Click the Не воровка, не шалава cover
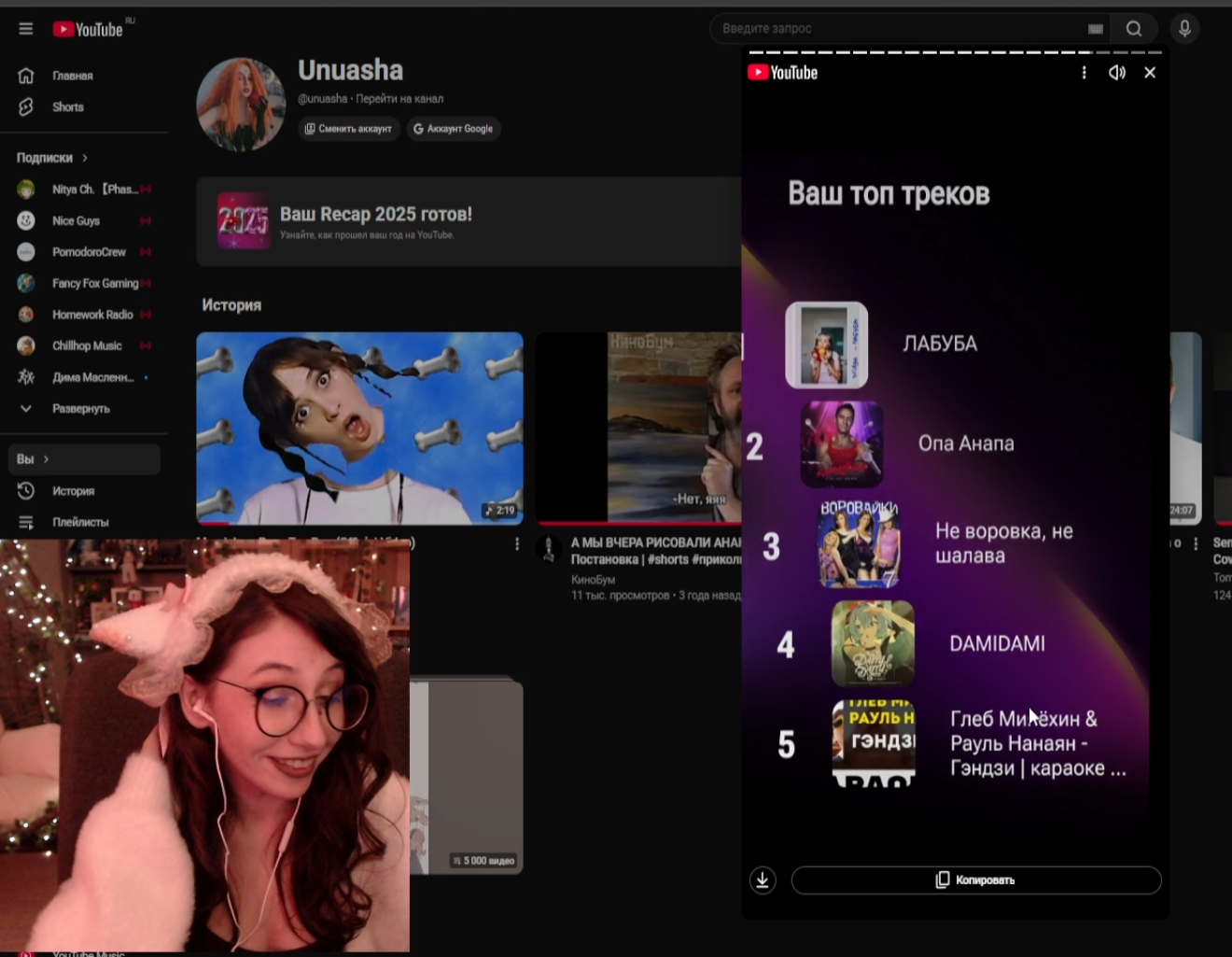1232x957 pixels. pyautogui.click(x=859, y=544)
